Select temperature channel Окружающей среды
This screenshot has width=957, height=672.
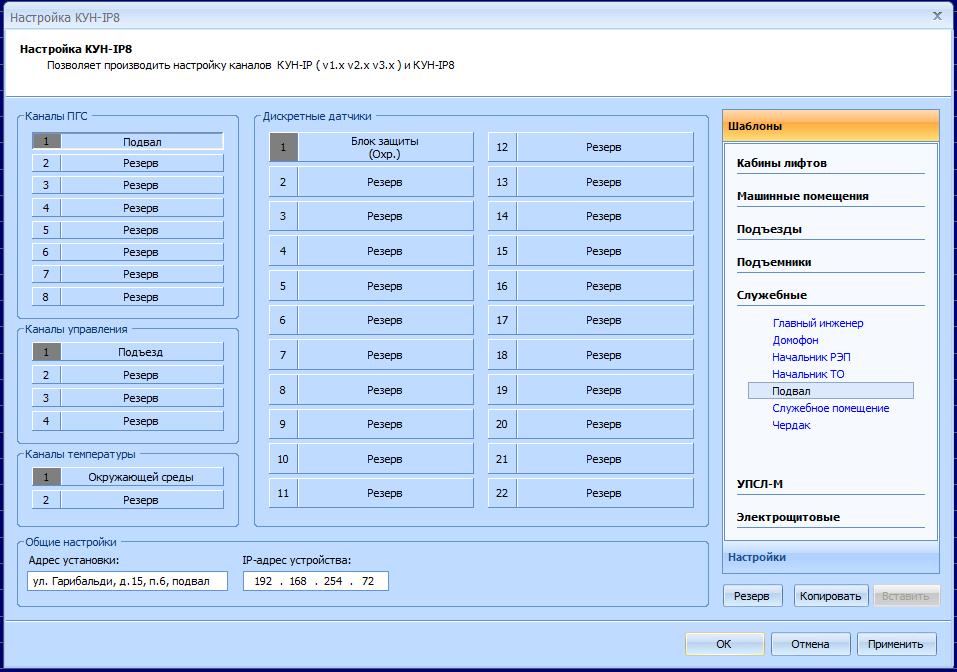(x=141, y=477)
